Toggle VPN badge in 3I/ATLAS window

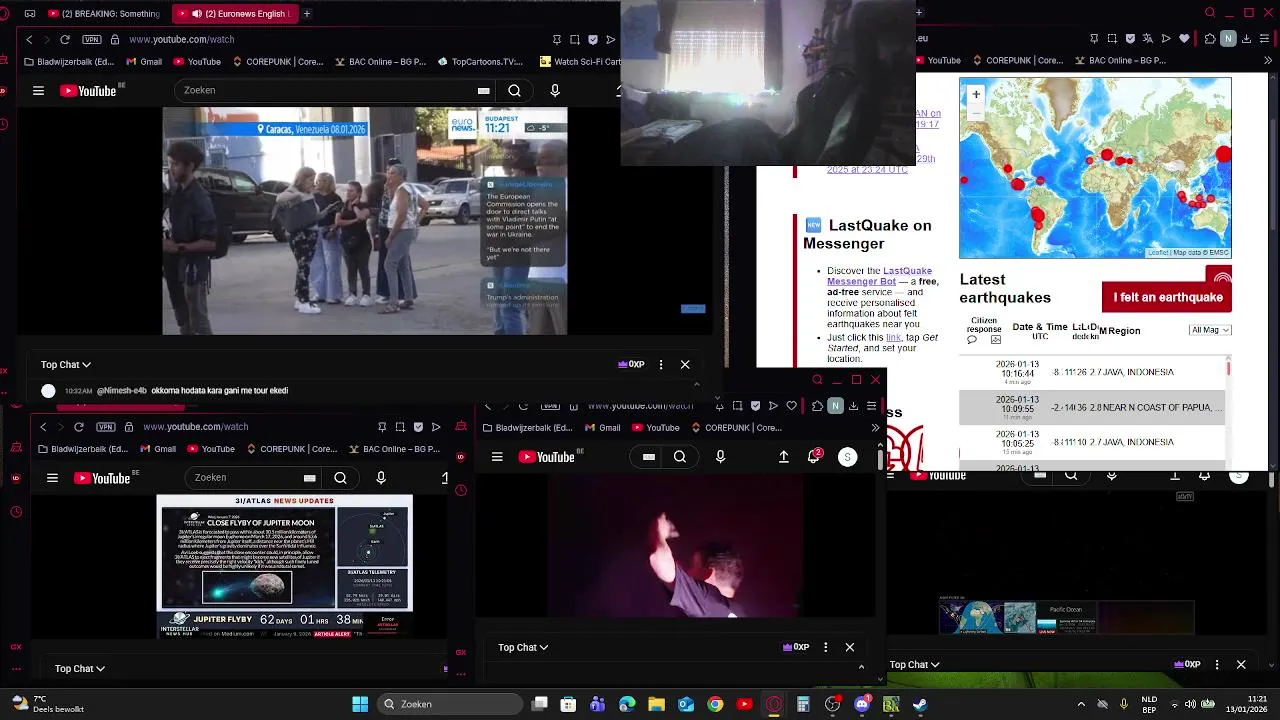[106, 427]
